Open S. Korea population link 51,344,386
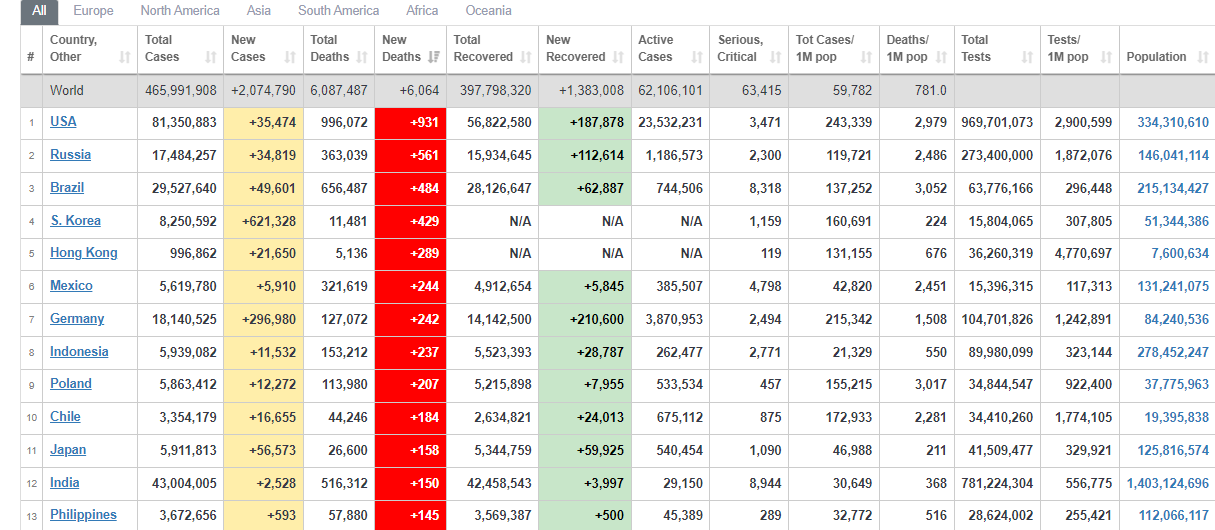The height and width of the screenshot is (530, 1215). 1176,221
